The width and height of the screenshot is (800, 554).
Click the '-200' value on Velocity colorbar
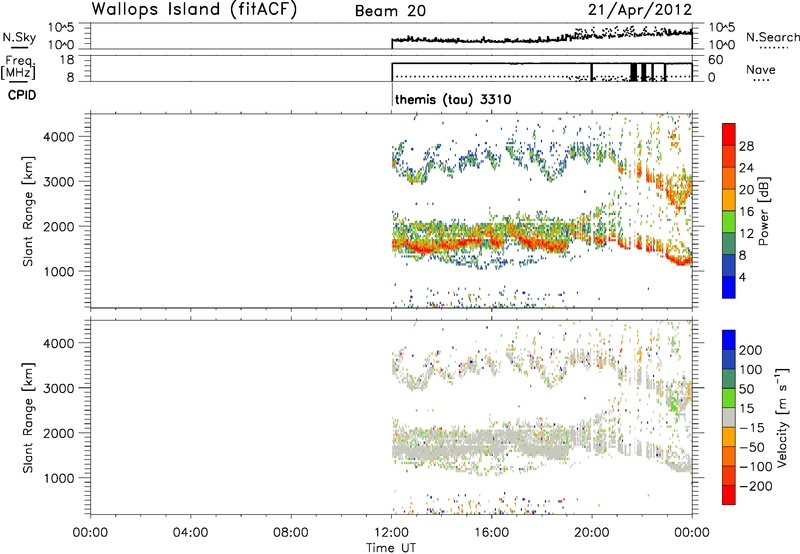755,486
